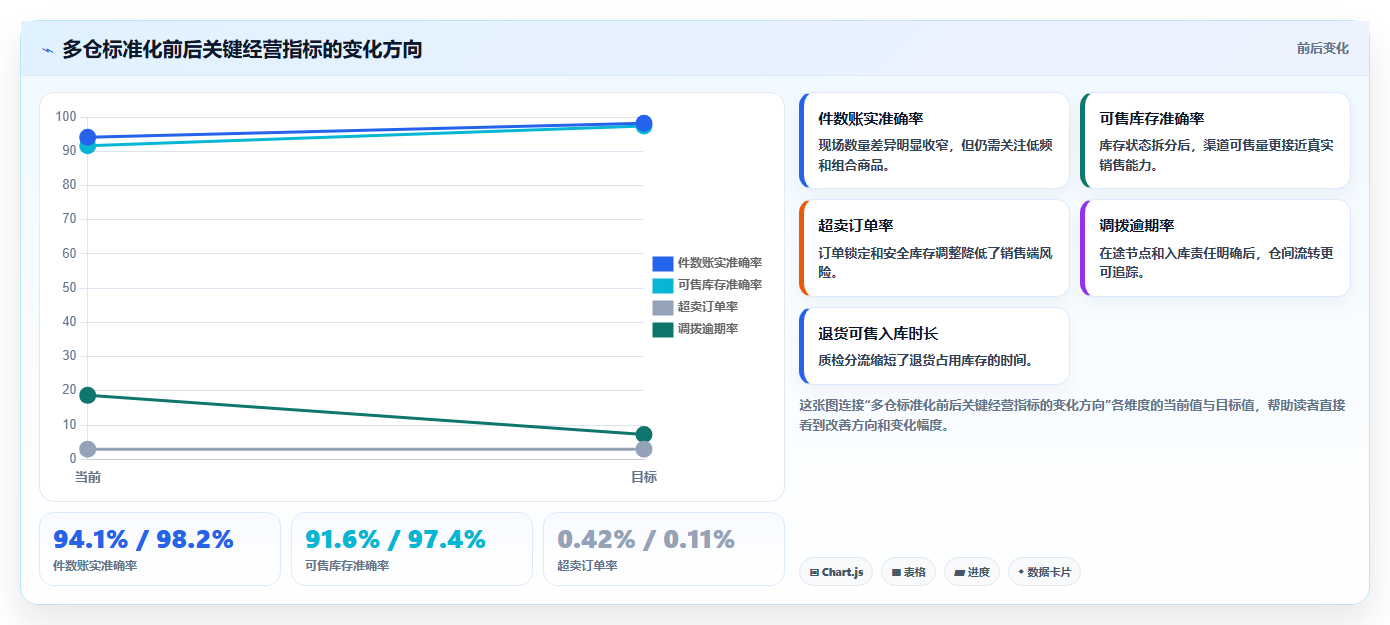Select the blue 件数账实准确率 point at 当前

[88, 137]
